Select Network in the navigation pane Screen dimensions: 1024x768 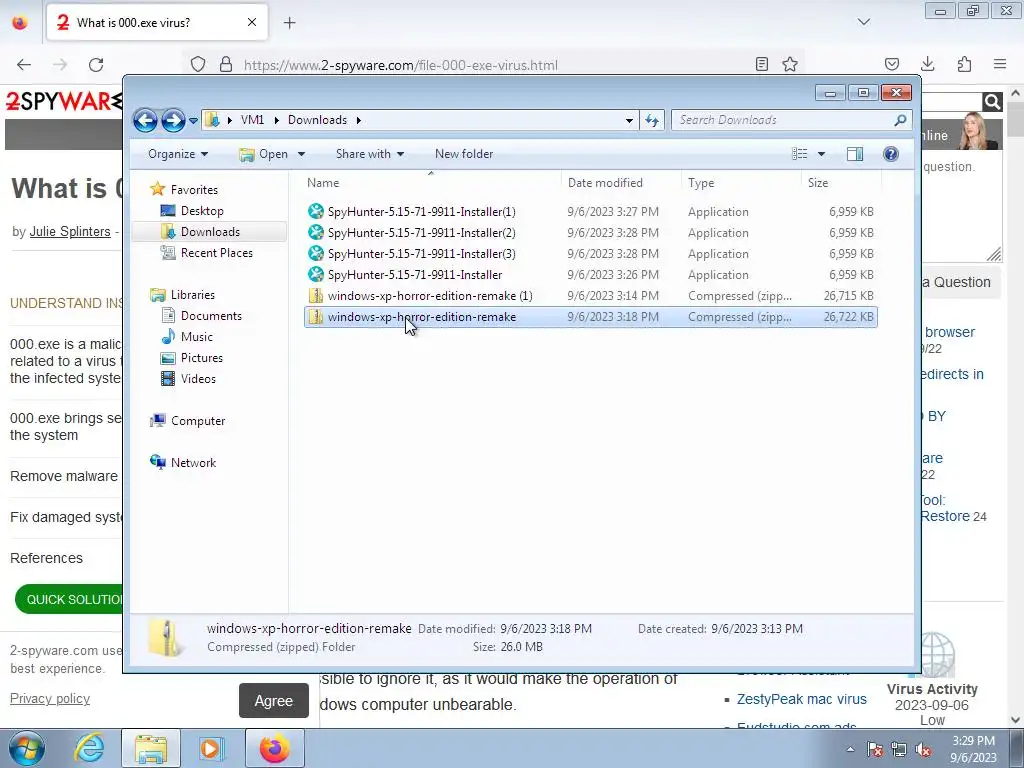[x=193, y=463]
